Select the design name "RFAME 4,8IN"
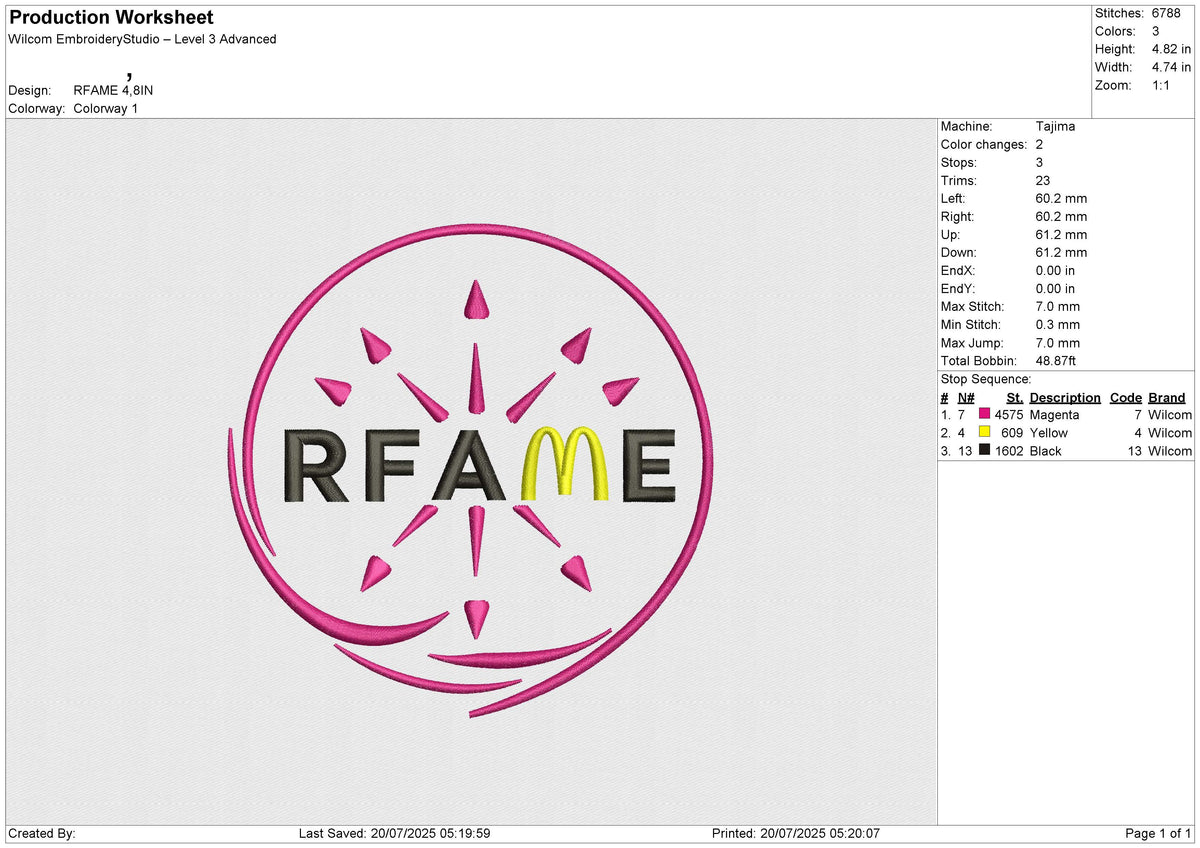Image resolution: width=1200 pixels, height=848 pixels. click(114, 90)
